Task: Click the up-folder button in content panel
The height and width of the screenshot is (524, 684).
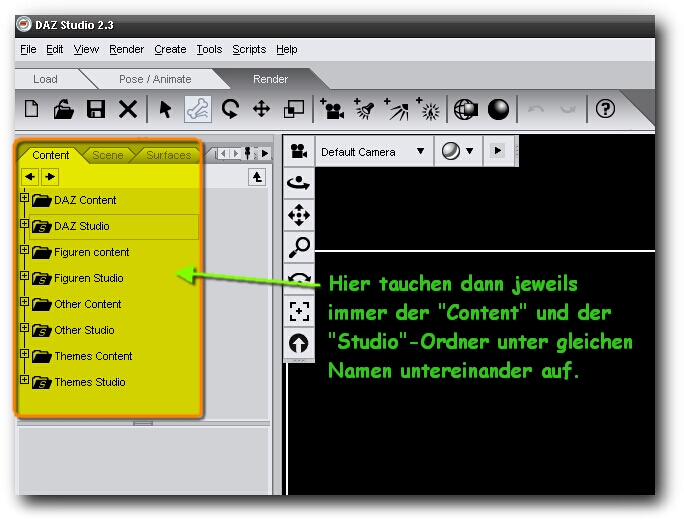Action: tap(257, 177)
